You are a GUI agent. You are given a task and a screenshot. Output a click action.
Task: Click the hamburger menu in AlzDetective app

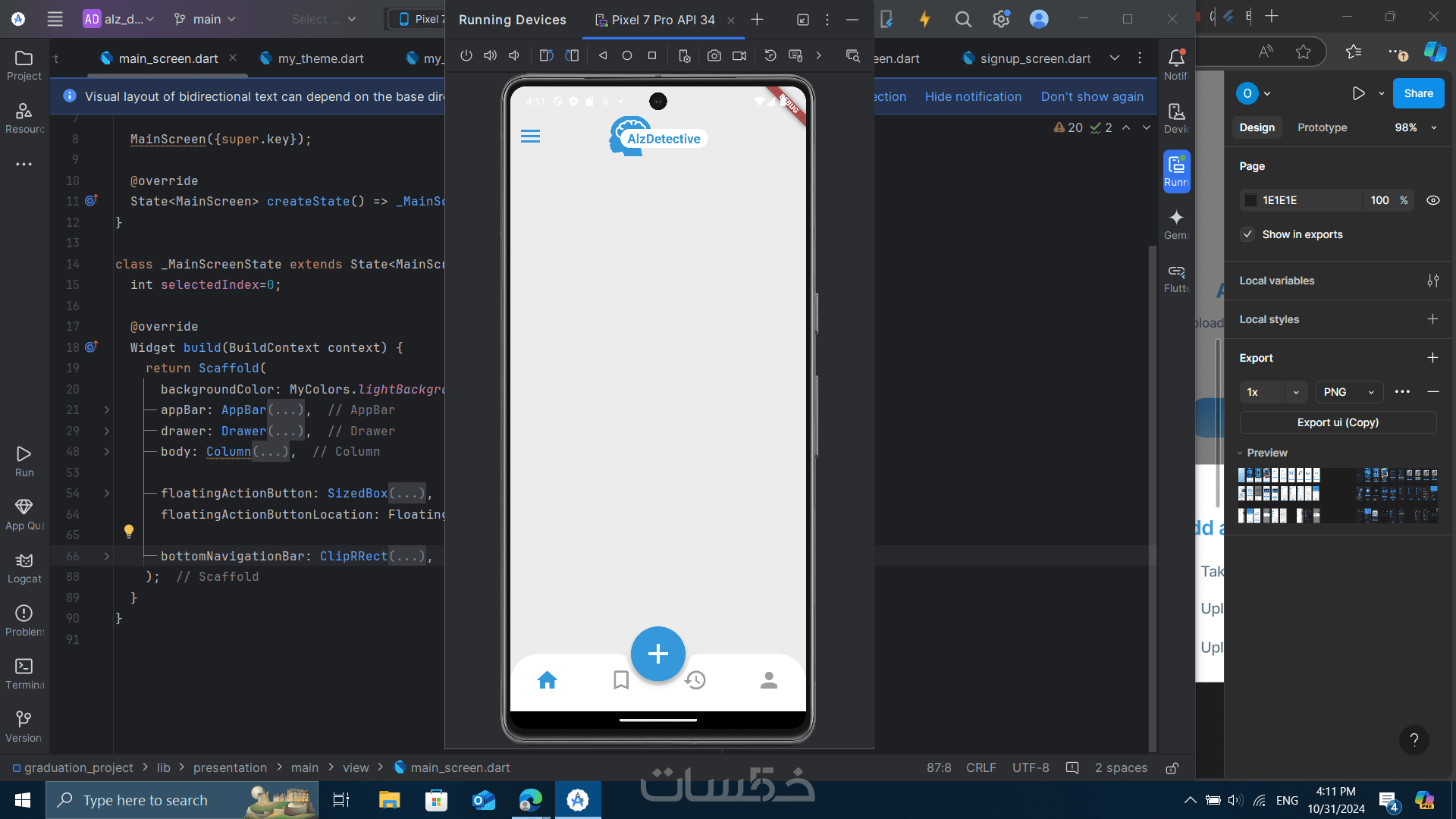(x=530, y=136)
